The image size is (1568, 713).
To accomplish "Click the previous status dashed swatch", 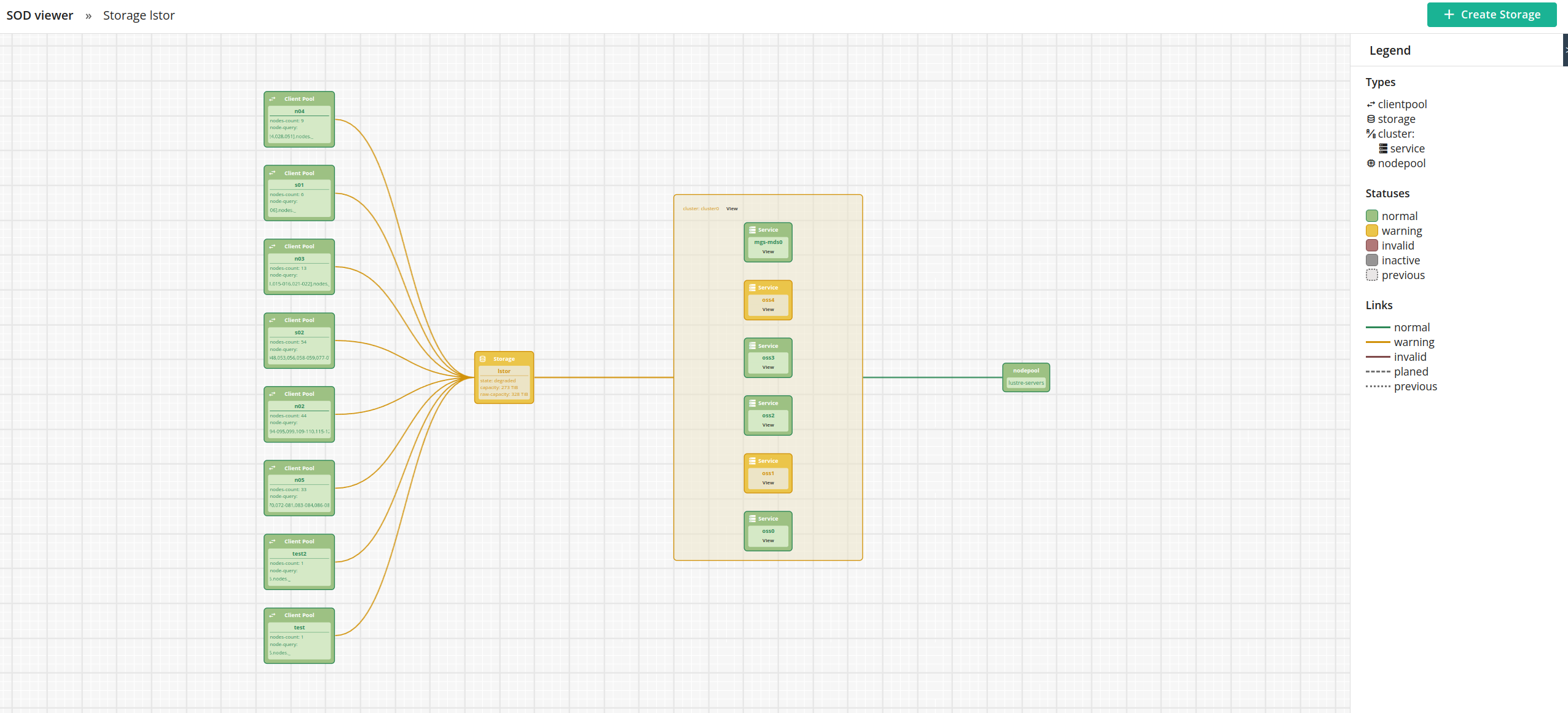I will (x=1372, y=275).
